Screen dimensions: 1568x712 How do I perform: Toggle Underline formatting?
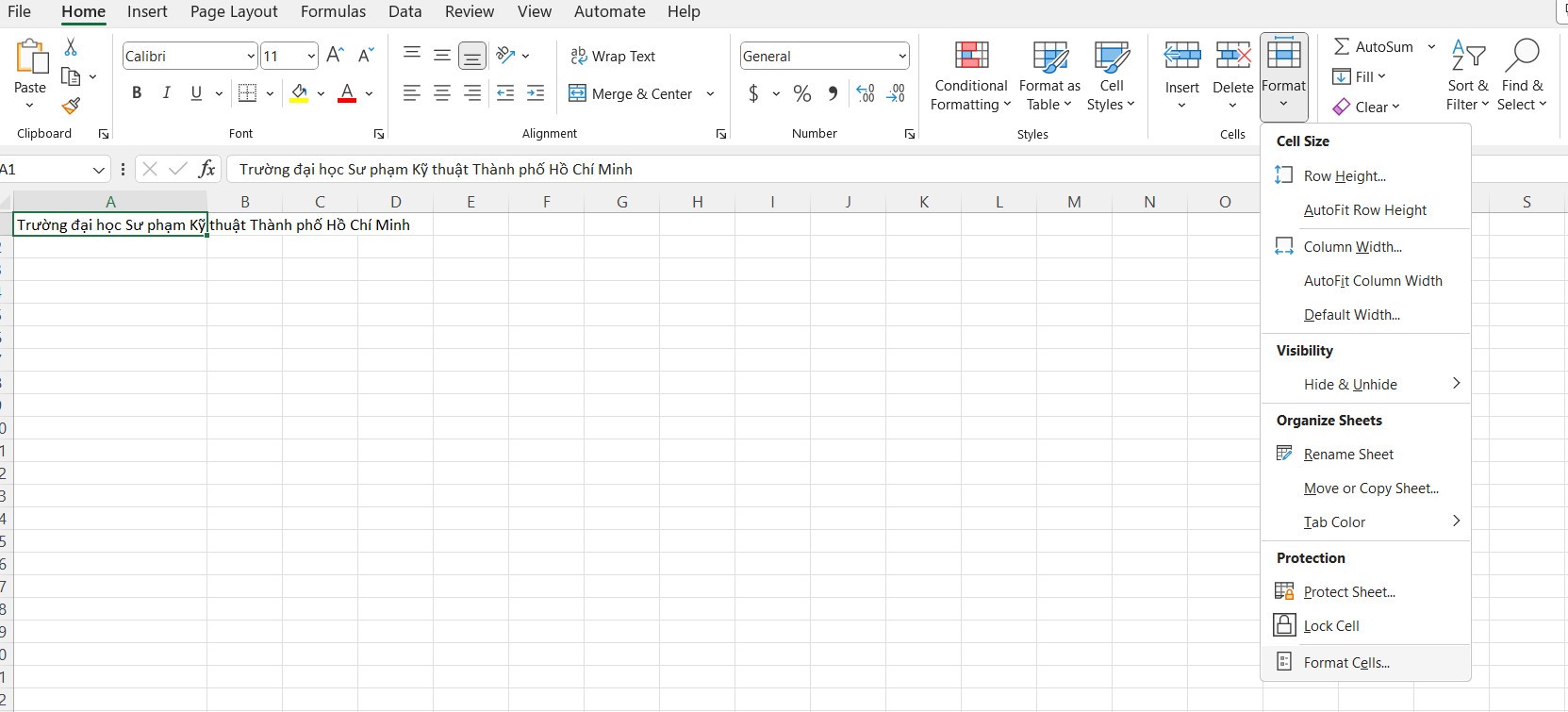pos(196,92)
